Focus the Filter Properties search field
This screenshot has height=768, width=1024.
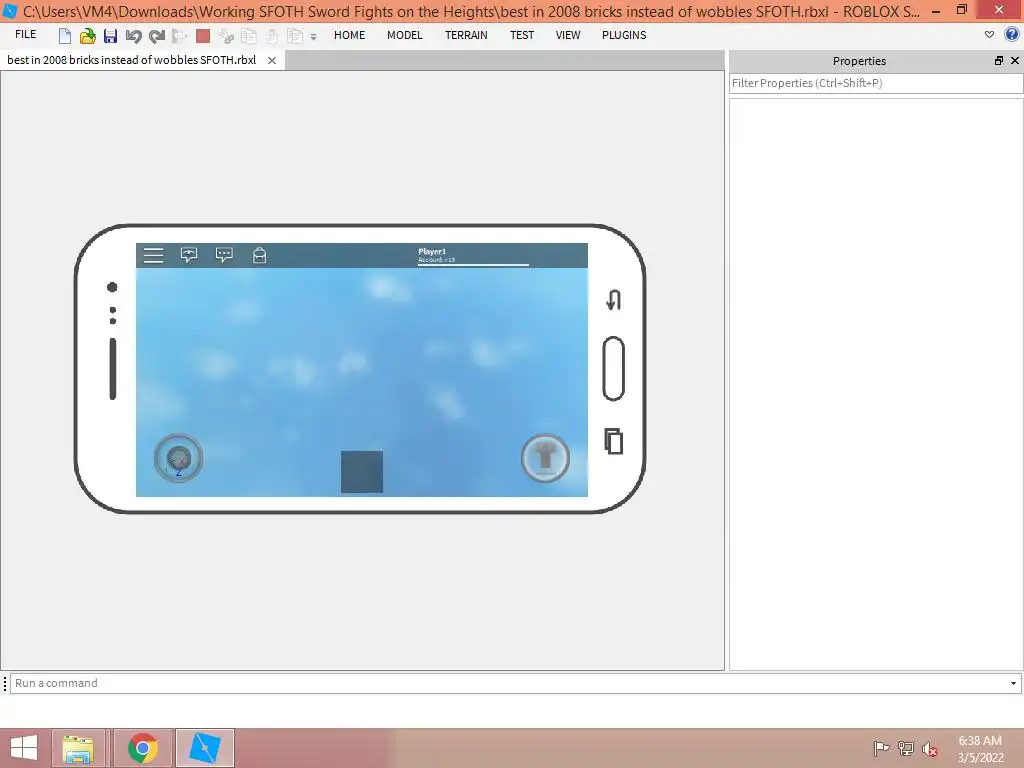click(876, 83)
